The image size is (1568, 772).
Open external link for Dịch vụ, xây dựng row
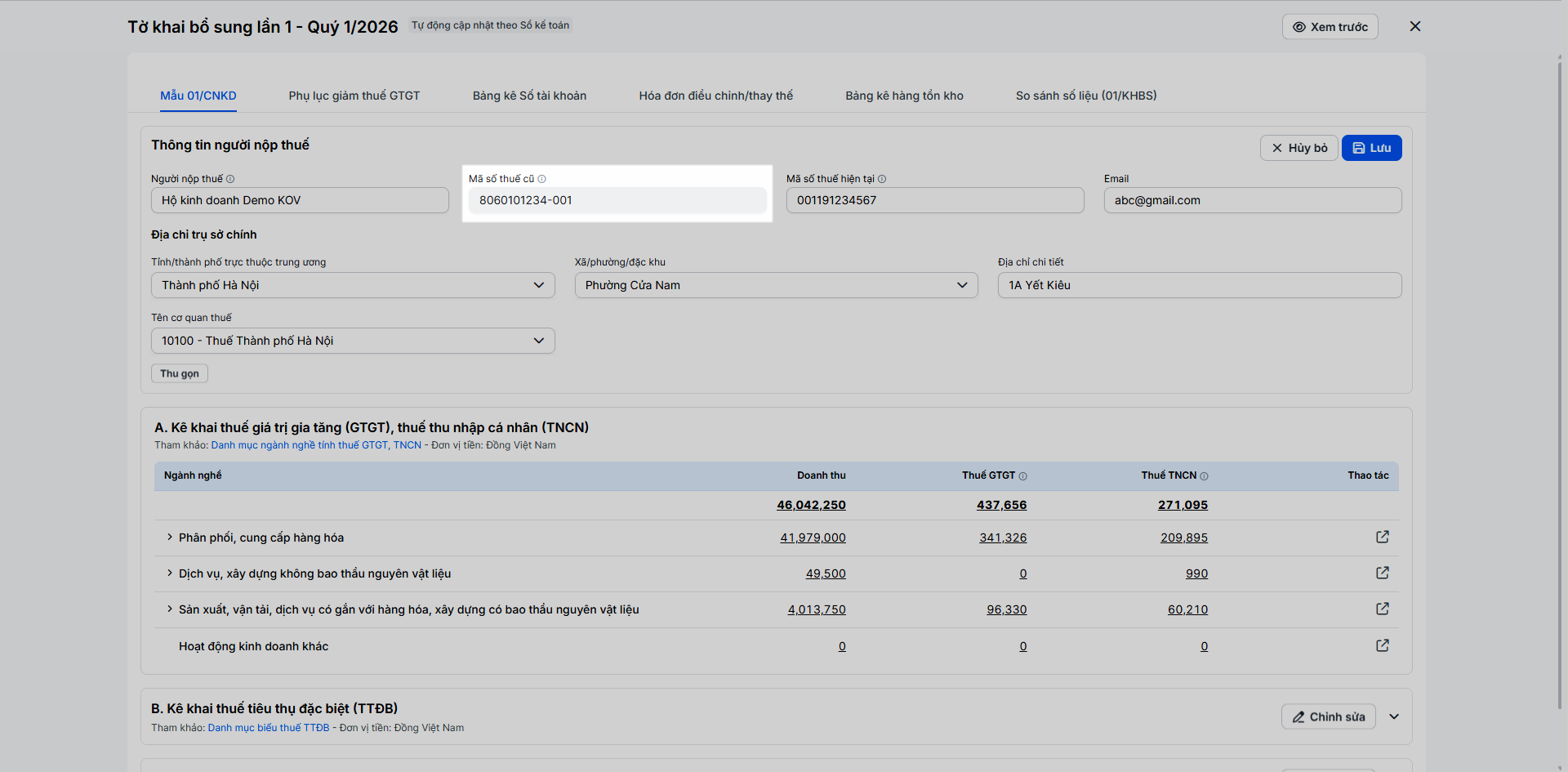point(1382,573)
